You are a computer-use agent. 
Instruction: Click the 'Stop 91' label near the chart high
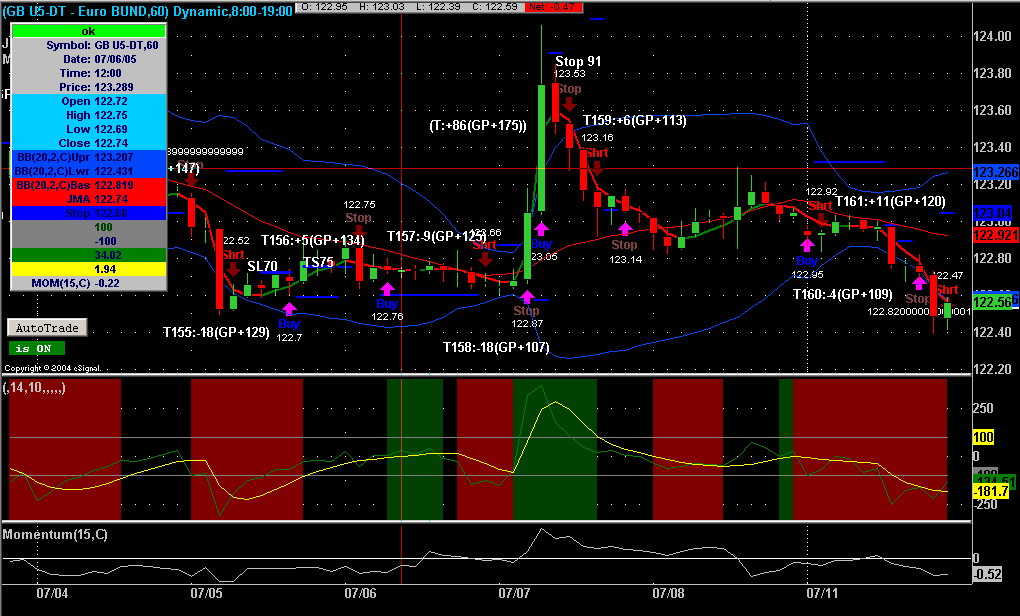pyautogui.click(x=578, y=62)
